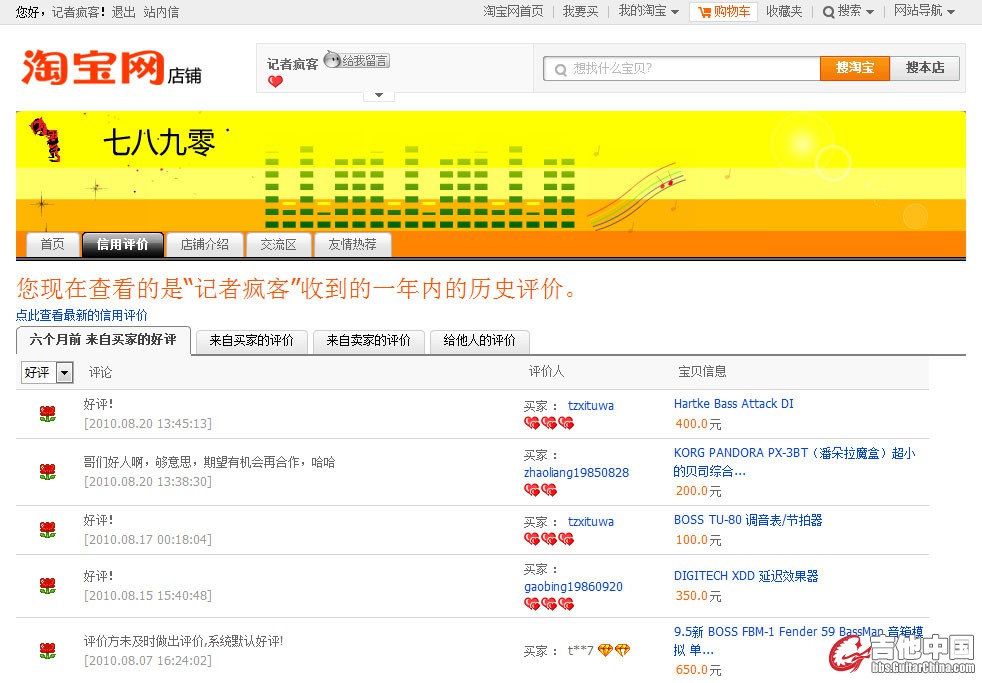Click the 想找什么宝贝 search input field
The width and height of the screenshot is (982, 683).
point(682,68)
